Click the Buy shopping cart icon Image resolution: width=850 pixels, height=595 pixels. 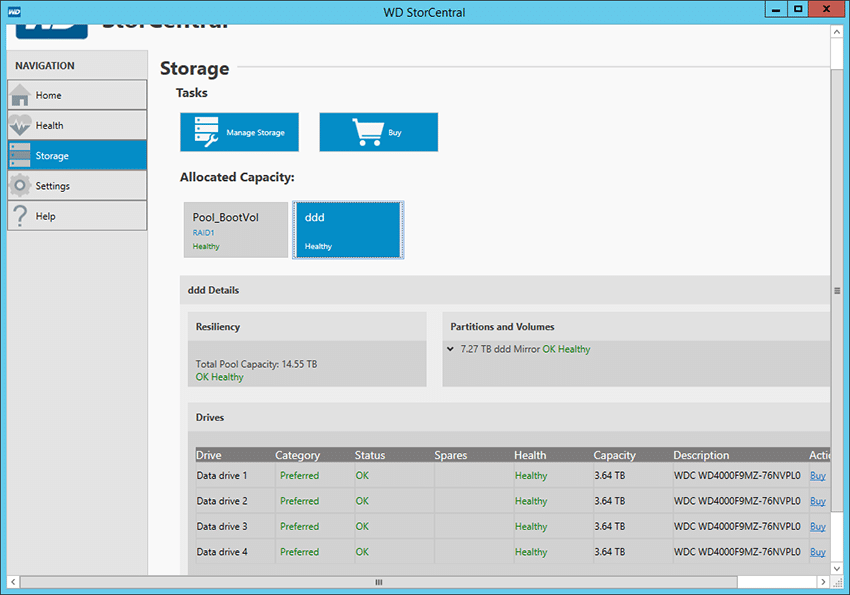tap(368, 132)
